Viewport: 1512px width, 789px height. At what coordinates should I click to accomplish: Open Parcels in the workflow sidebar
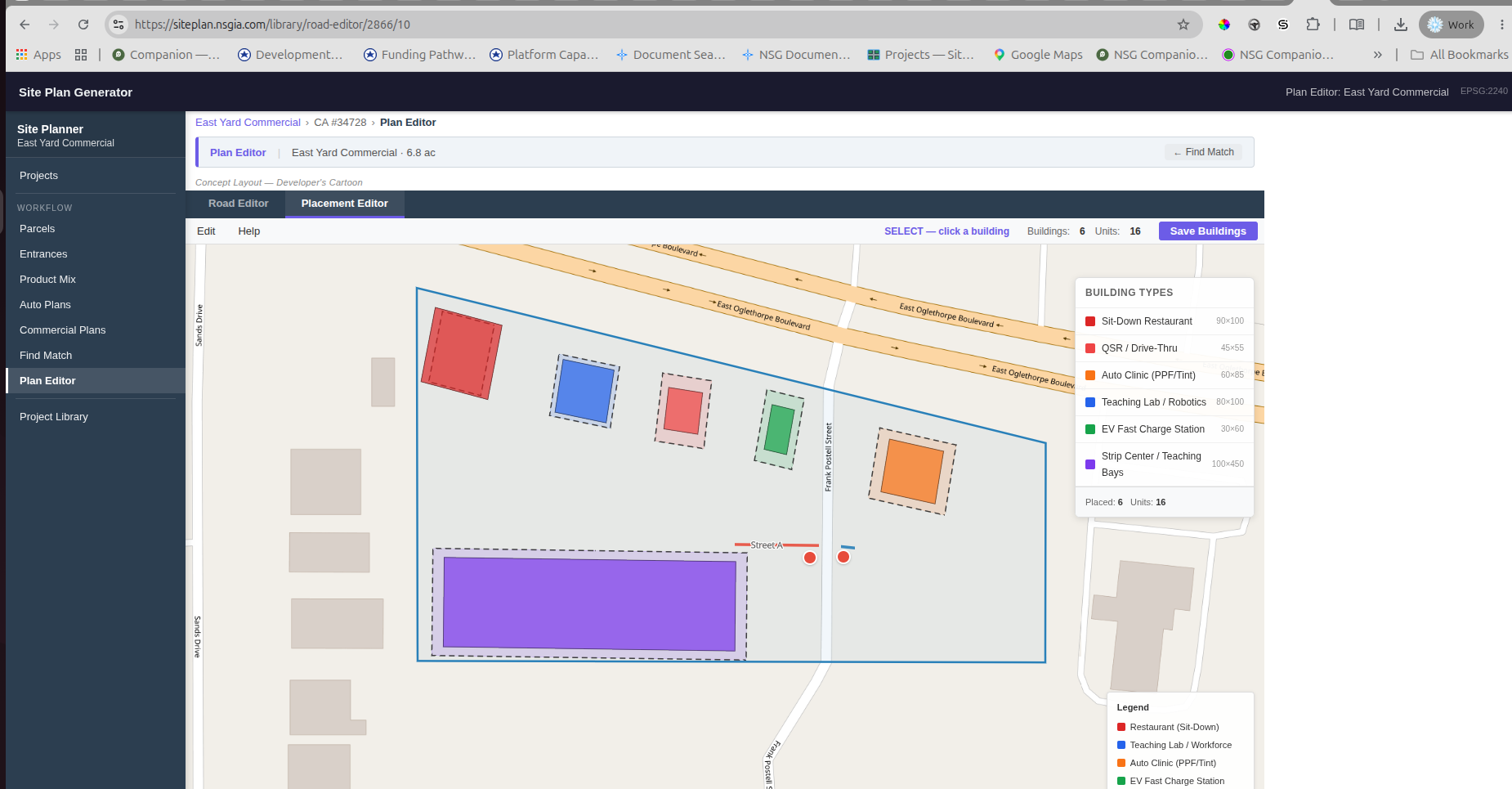pyautogui.click(x=96, y=229)
